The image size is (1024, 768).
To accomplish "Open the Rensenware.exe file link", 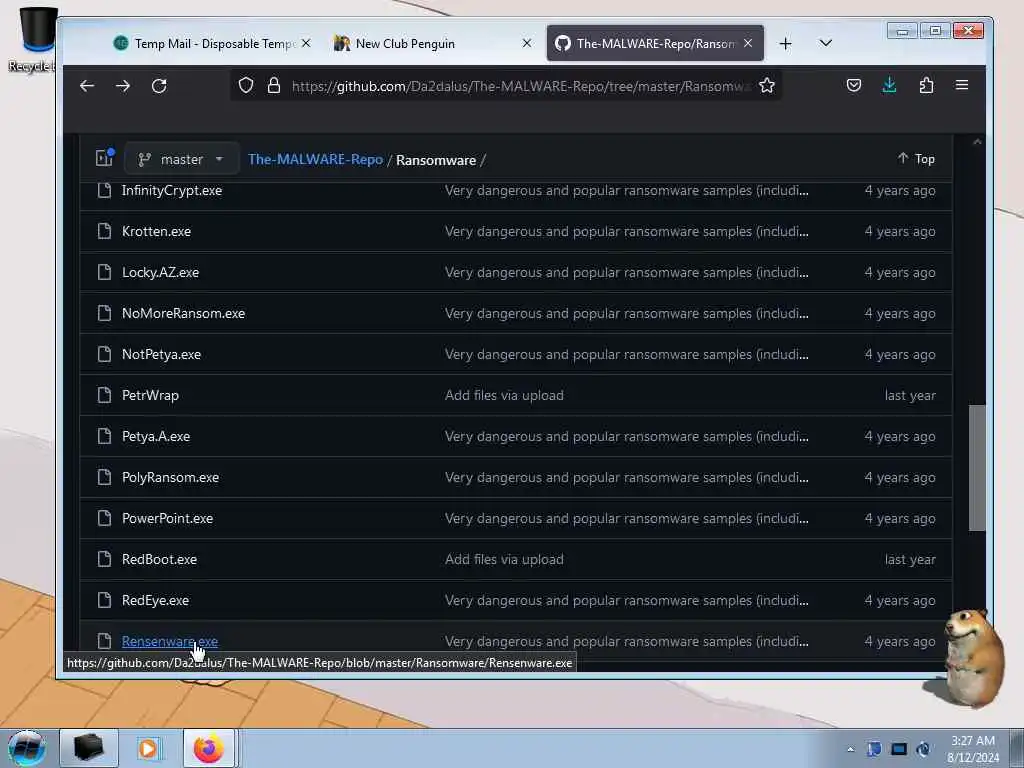I will pyautogui.click(x=170, y=641).
